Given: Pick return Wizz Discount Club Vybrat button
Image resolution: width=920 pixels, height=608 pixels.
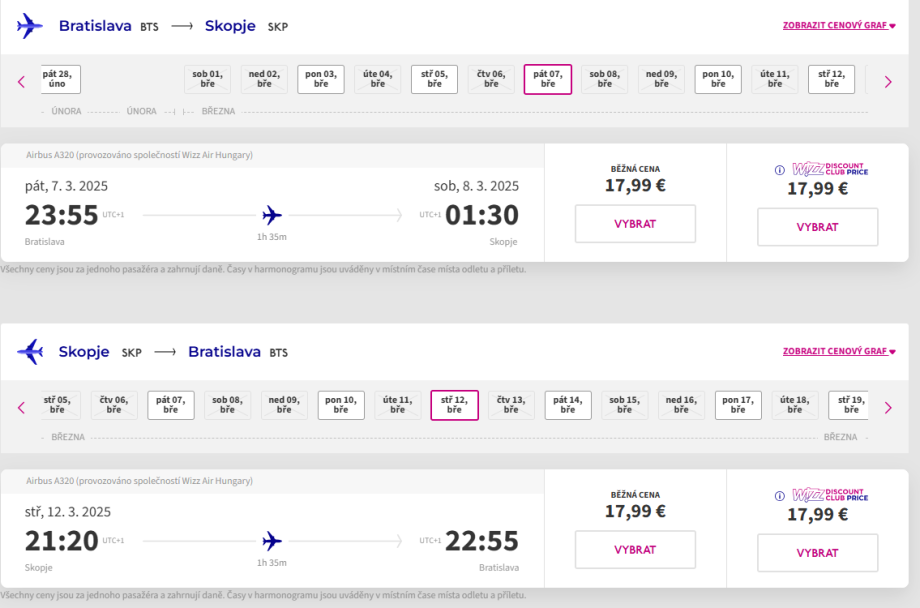Looking at the screenshot, I should click(817, 553).
